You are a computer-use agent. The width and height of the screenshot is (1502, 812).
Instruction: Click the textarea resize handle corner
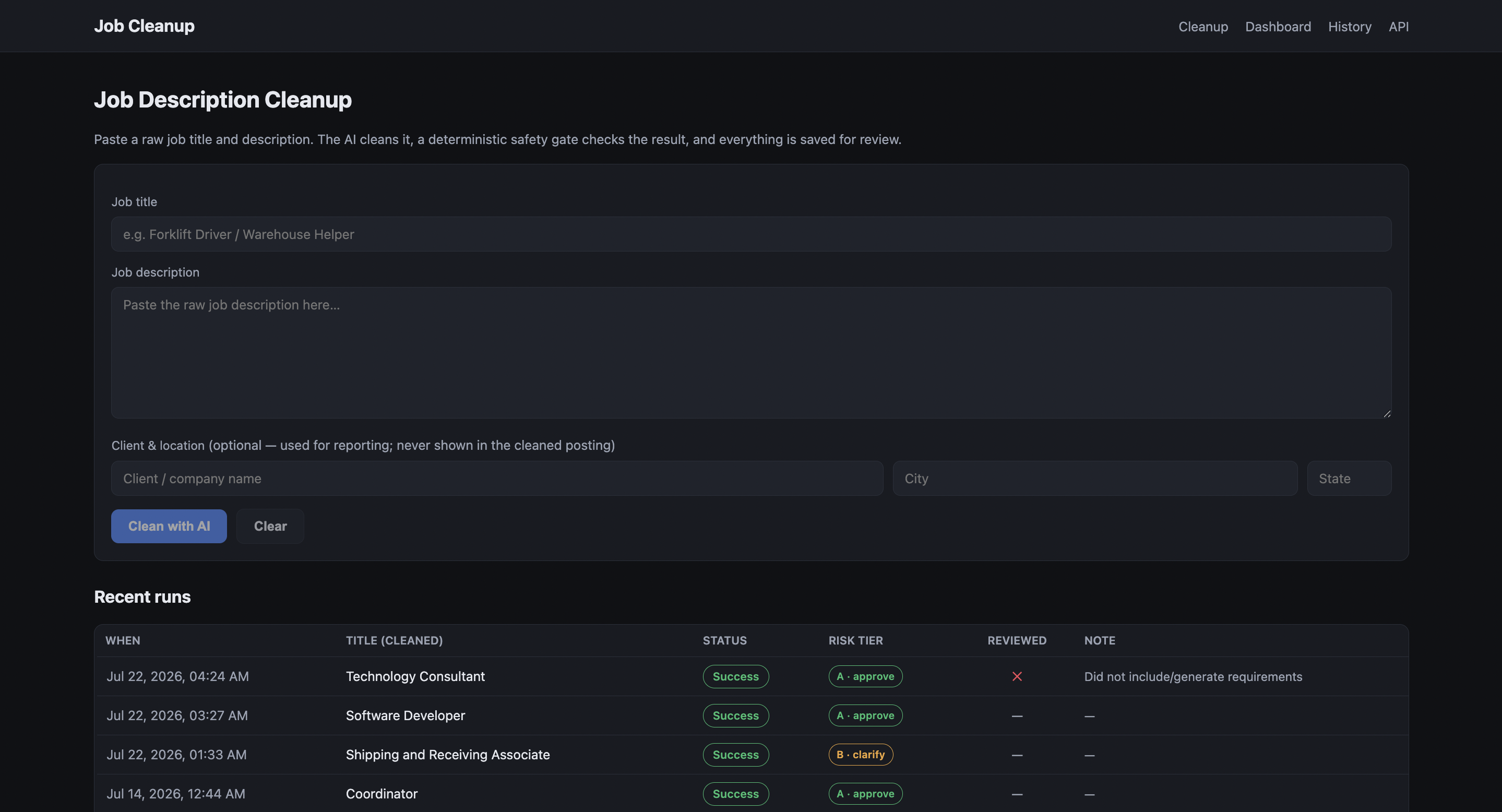pyautogui.click(x=1387, y=413)
